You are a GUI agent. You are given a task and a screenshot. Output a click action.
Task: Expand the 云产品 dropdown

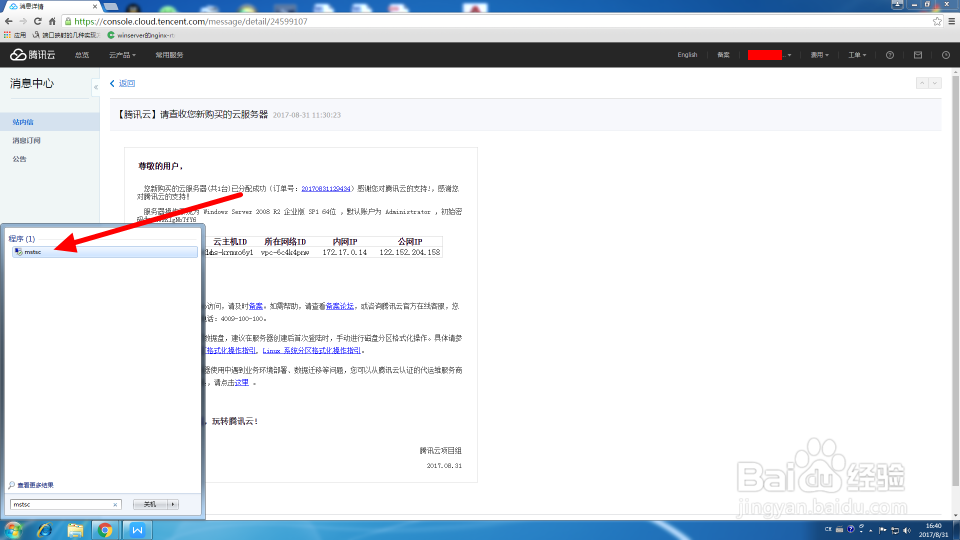[122, 55]
